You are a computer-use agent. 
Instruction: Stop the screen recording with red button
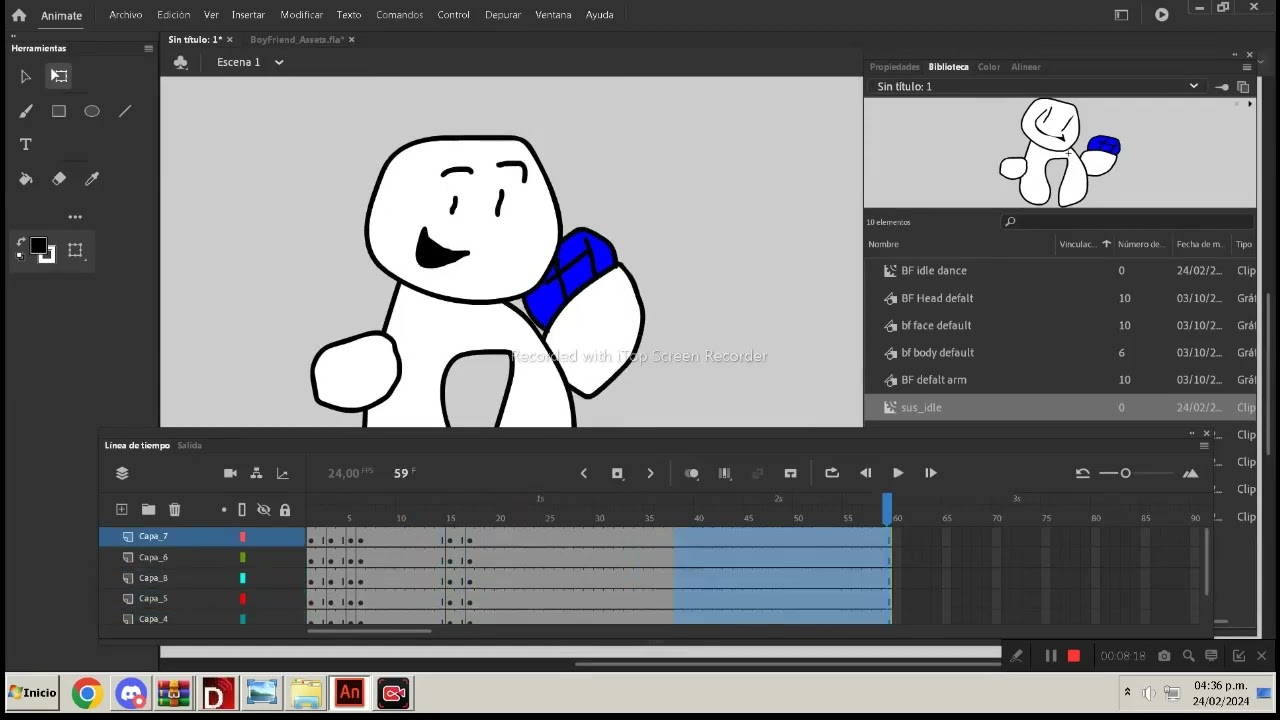tap(1074, 656)
